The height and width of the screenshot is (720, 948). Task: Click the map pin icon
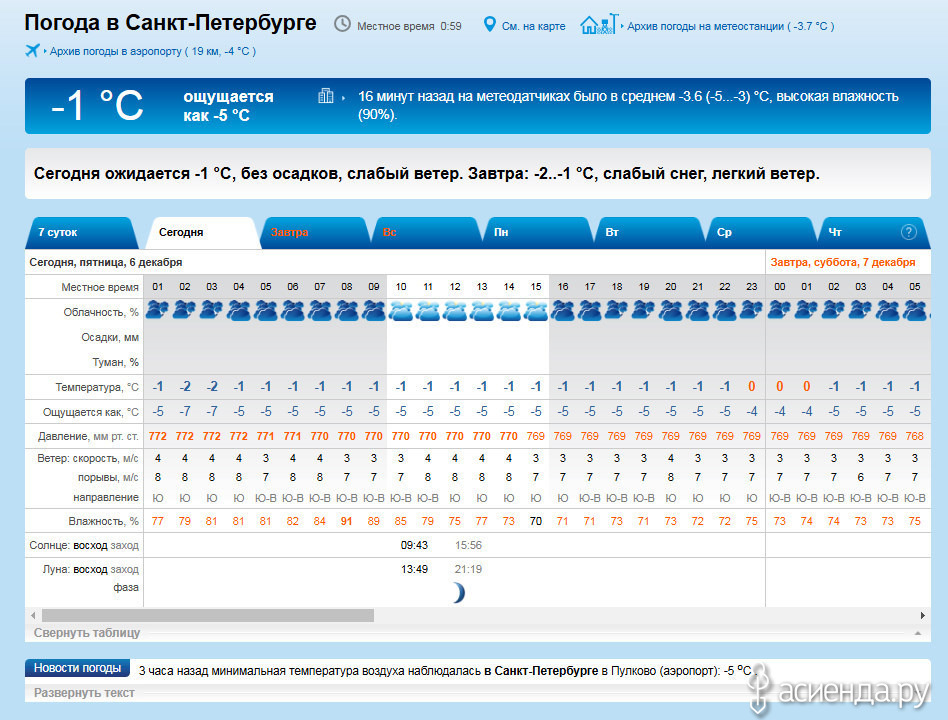coord(490,25)
